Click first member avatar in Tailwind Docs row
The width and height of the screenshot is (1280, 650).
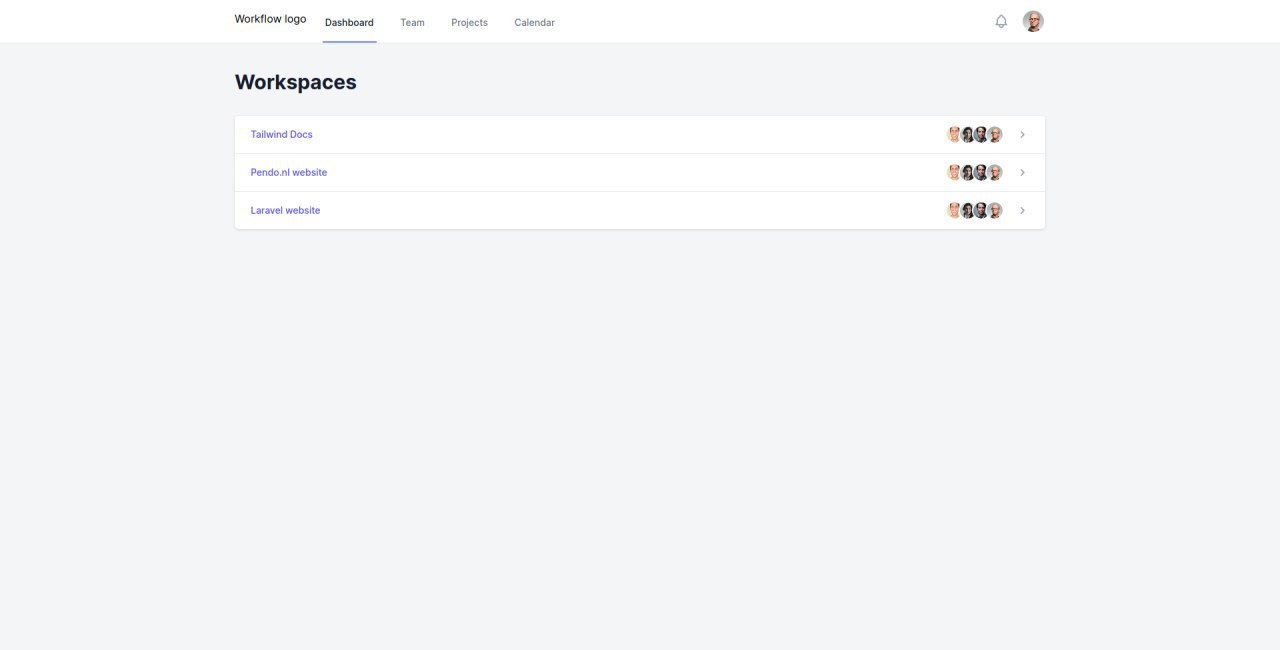(x=954, y=134)
